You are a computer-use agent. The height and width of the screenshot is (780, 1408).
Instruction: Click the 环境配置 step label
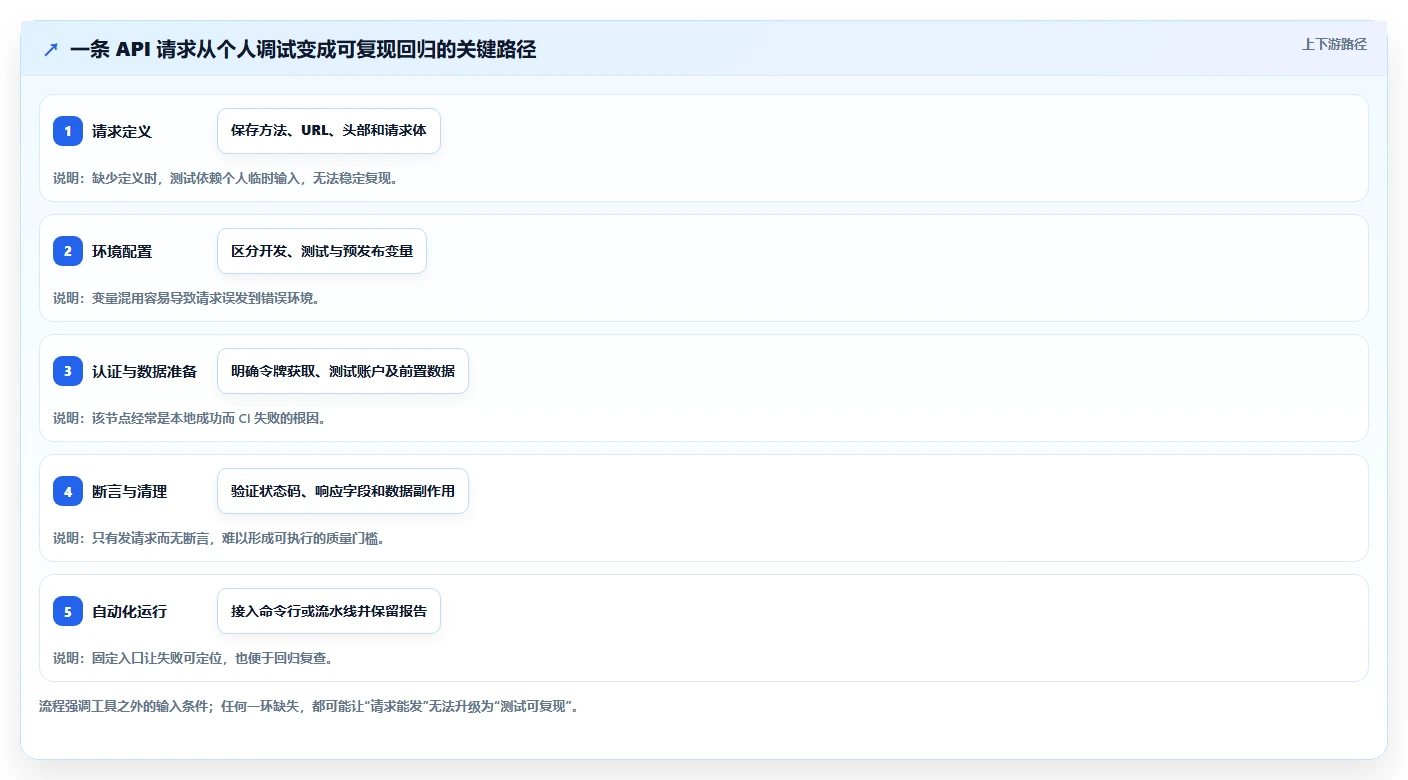coord(122,251)
